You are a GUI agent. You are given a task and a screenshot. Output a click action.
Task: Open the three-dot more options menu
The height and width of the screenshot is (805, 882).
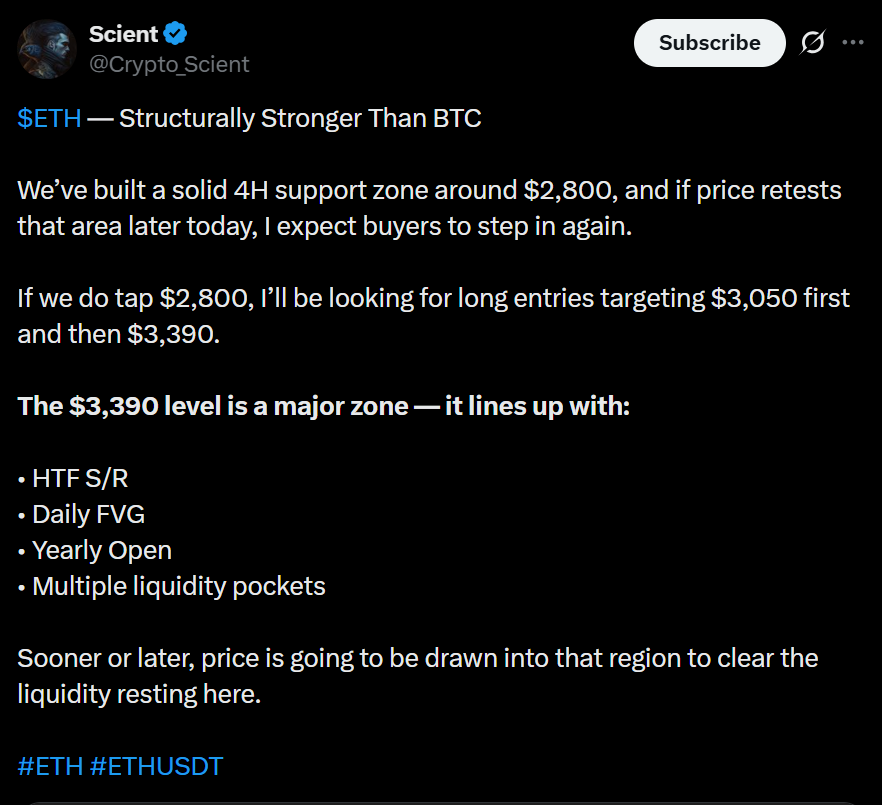[x=853, y=43]
